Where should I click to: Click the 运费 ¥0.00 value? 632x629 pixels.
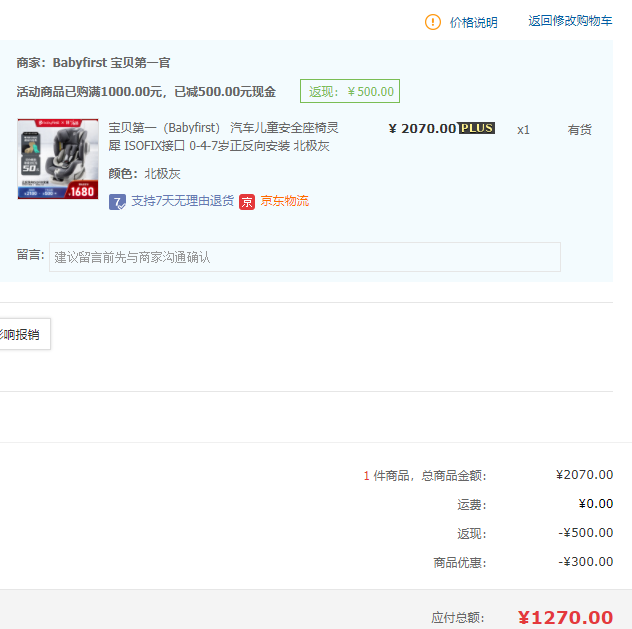tap(596, 504)
